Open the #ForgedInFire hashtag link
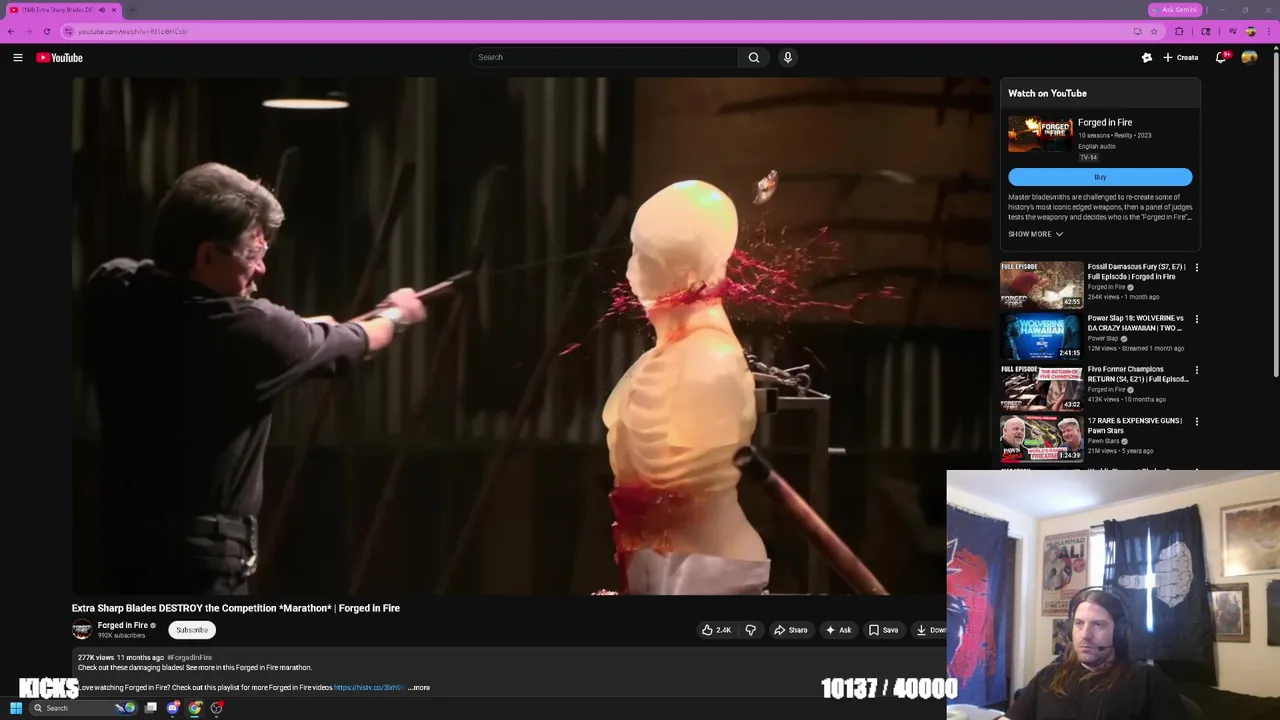 (189, 658)
